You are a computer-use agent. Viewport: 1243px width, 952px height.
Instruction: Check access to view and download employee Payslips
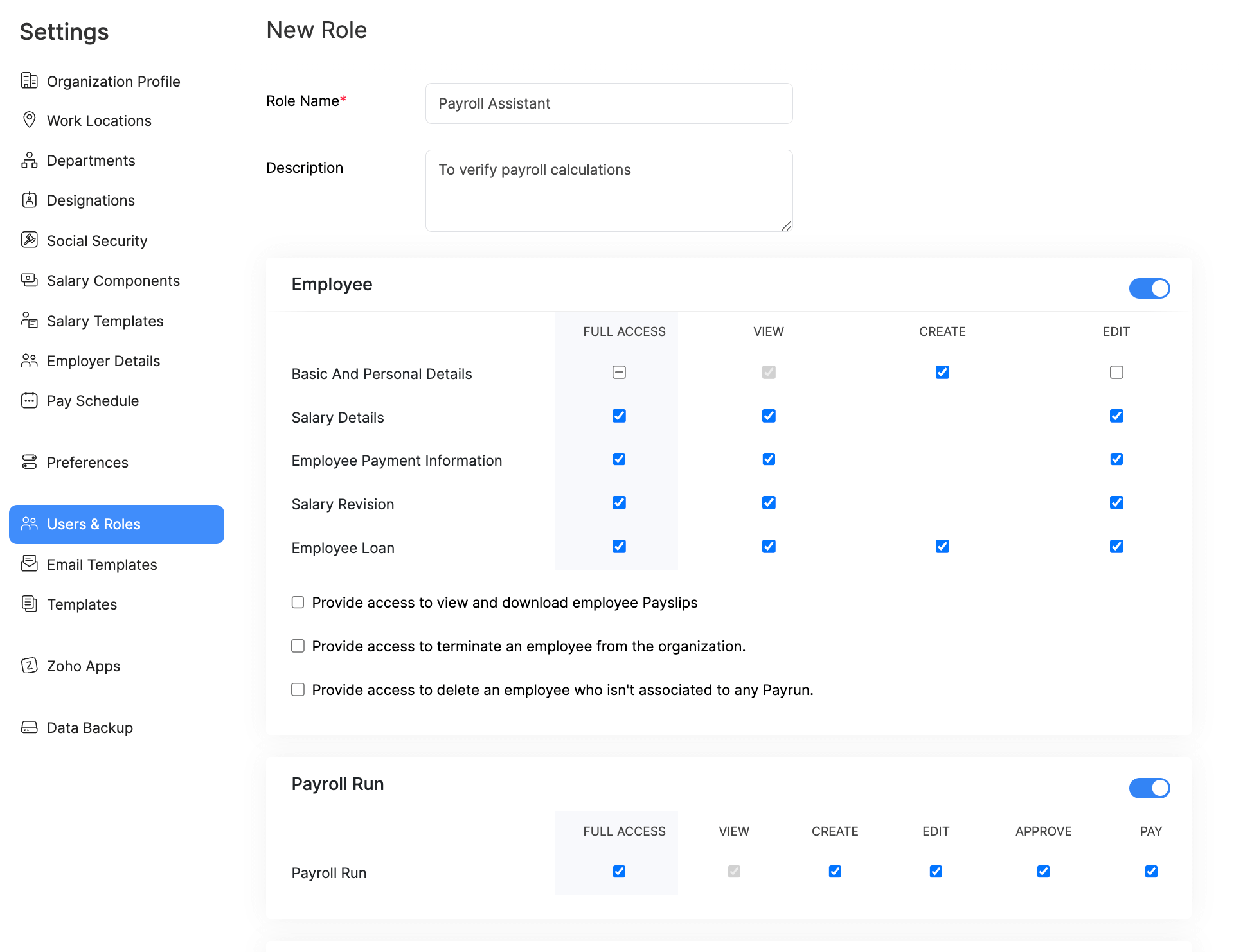pos(298,602)
